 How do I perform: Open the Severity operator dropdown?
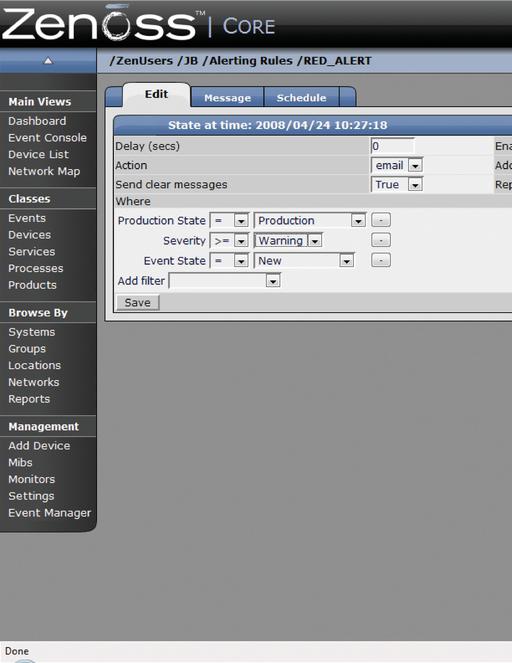pyautogui.click(x=229, y=241)
